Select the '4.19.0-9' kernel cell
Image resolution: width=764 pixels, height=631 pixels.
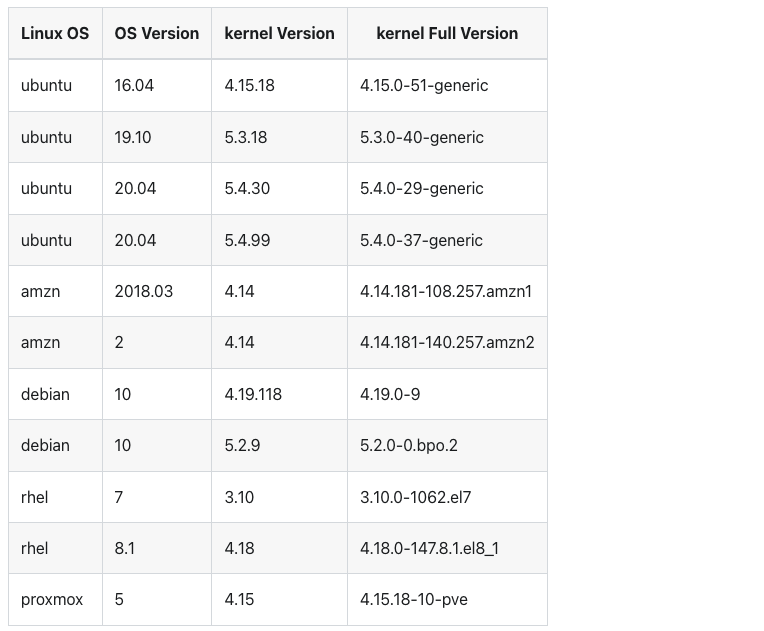[x=390, y=394]
